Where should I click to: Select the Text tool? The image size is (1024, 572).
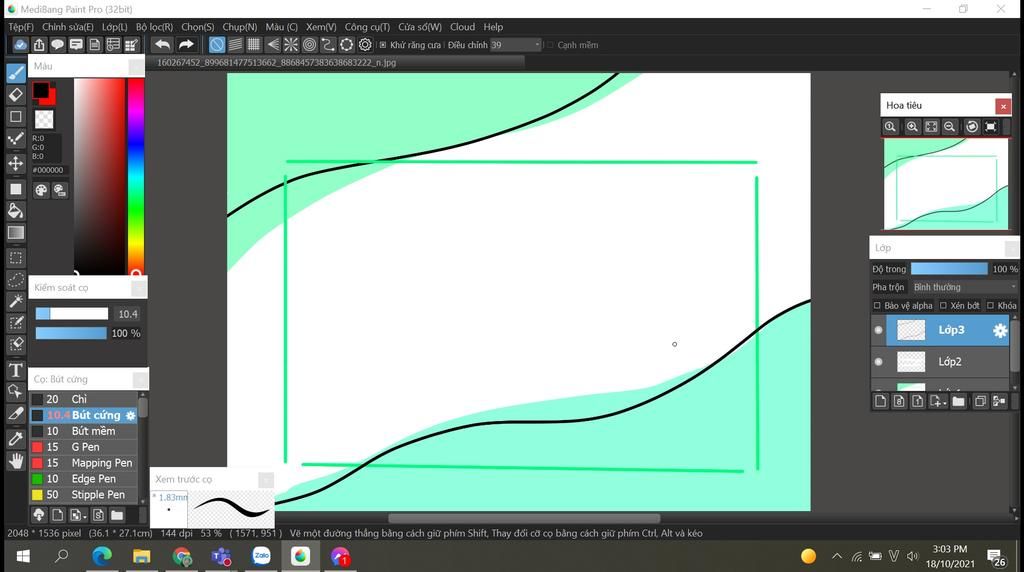click(x=16, y=370)
